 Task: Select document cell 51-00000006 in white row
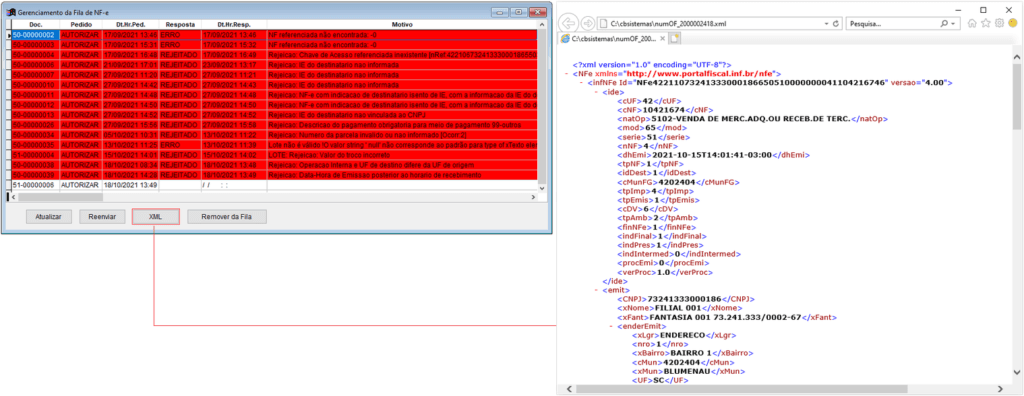(x=36, y=185)
